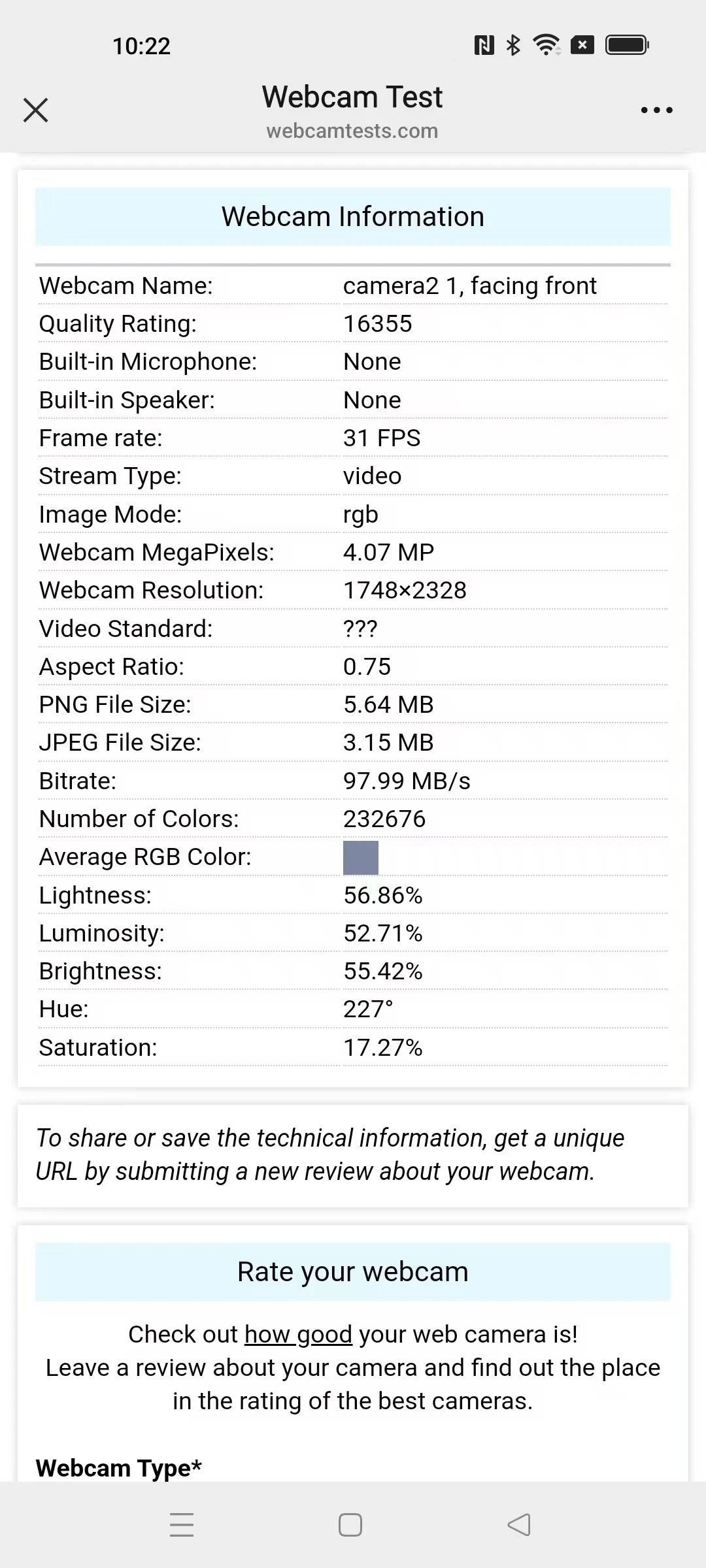Open the three-dot more options menu
Image resolution: width=706 pixels, height=1568 pixels.
coord(656,110)
